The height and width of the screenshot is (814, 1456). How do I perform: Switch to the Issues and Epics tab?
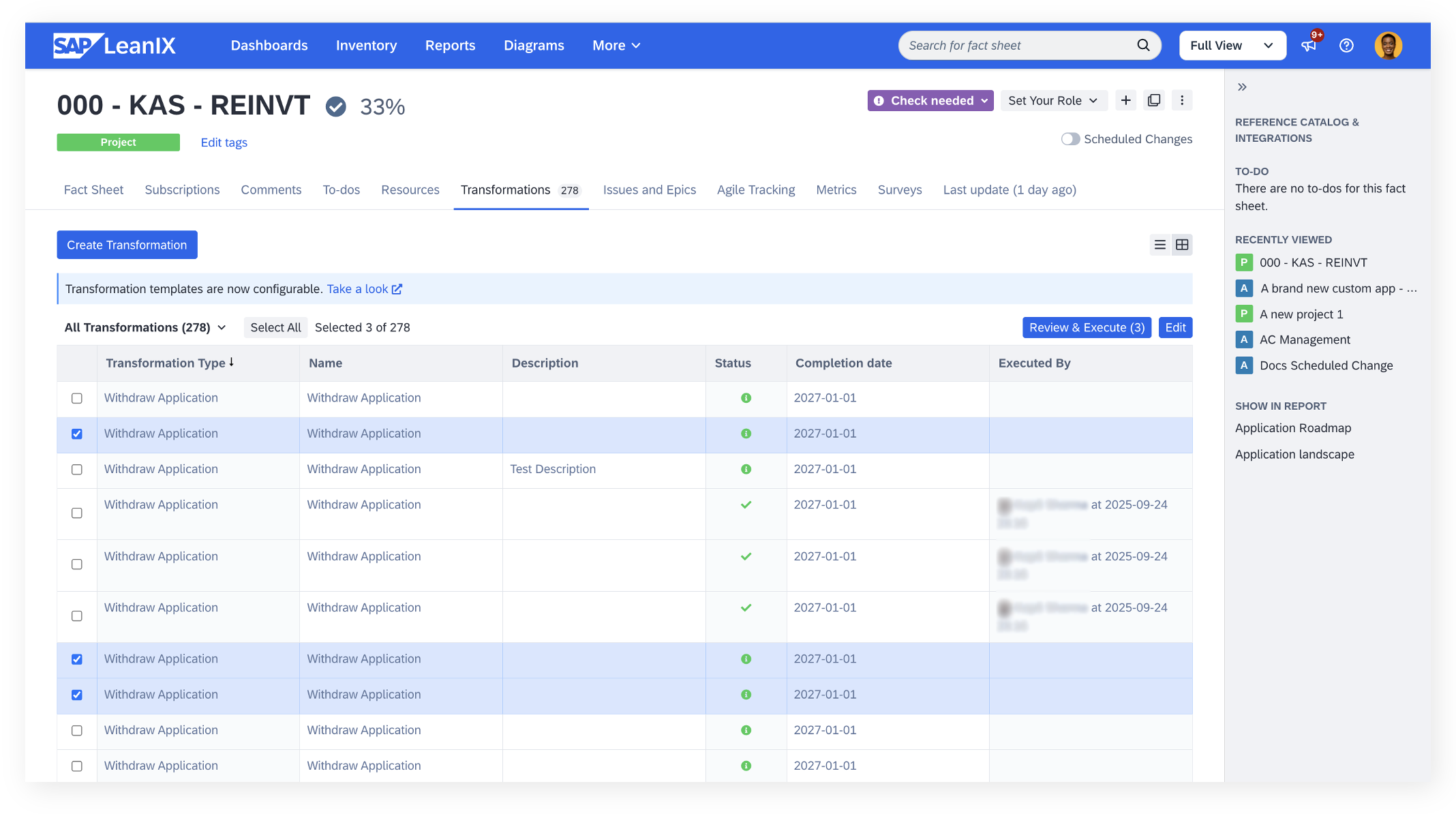[649, 190]
